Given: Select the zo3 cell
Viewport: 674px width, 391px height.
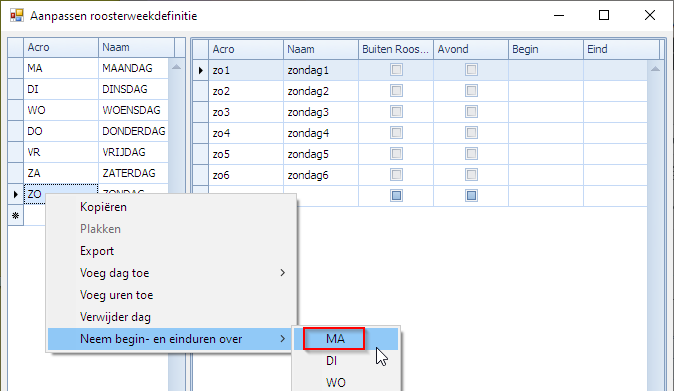Looking at the screenshot, I should pos(246,112).
